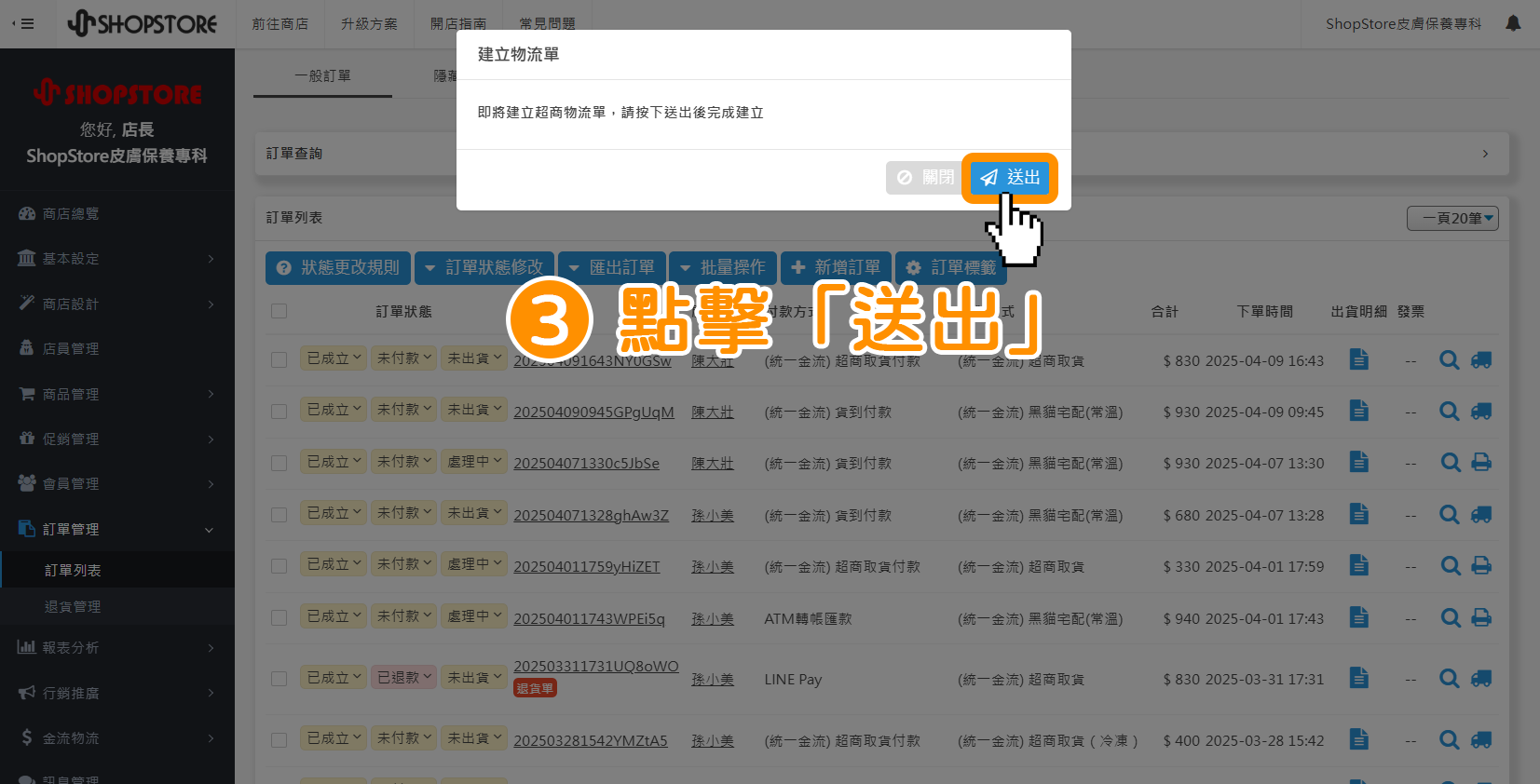The height and width of the screenshot is (784, 1540).
Task: Check order 202503281542YMZtA5 checkbox
Action: [x=279, y=740]
